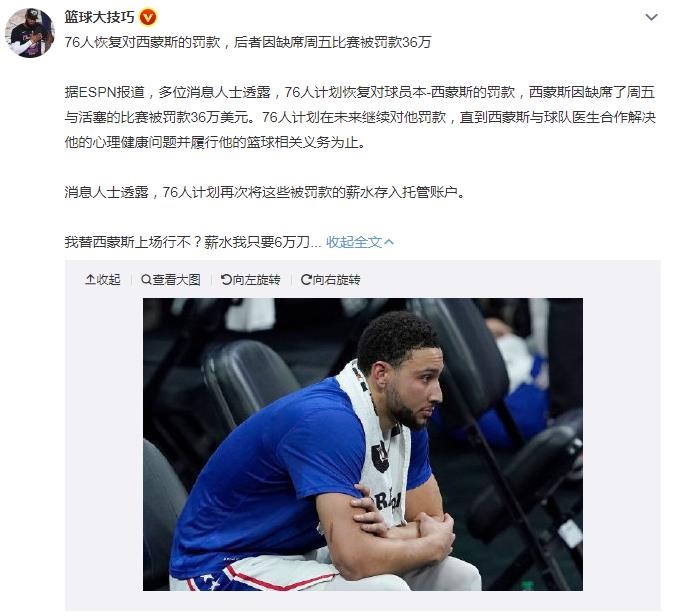This screenshot has height=616, width=675.
Task: Click the paragraph starting 据ESPN报道
Action: tap(360, 117)
